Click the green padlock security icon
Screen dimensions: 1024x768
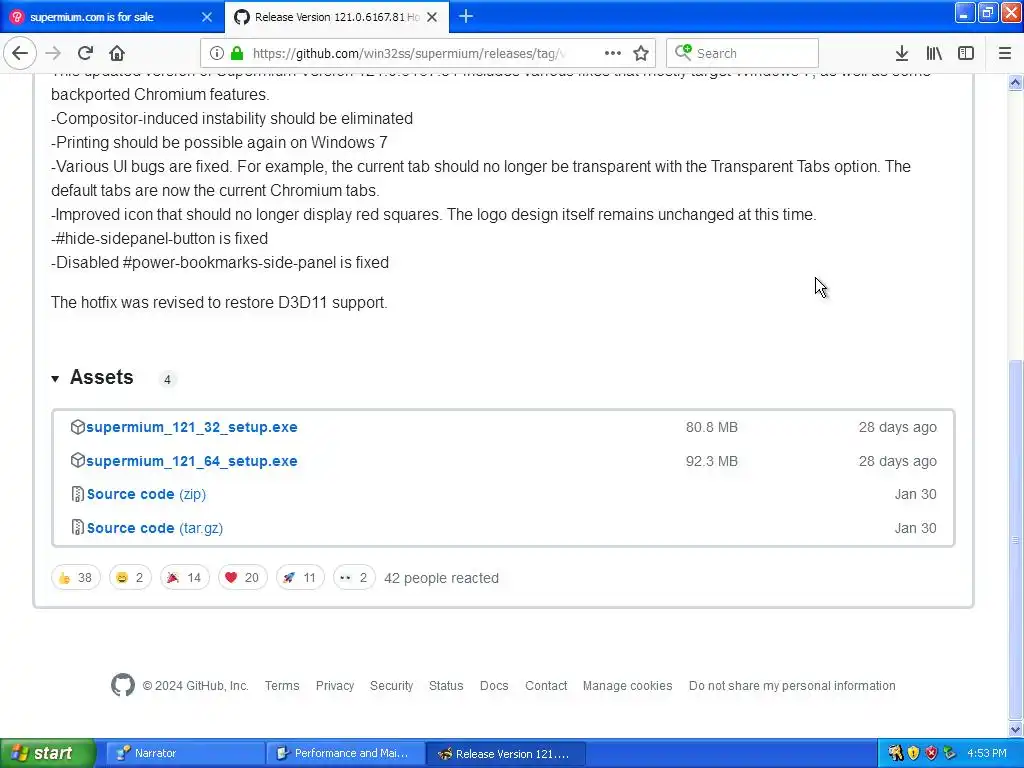pyautogui.click(x=237, y=53)
